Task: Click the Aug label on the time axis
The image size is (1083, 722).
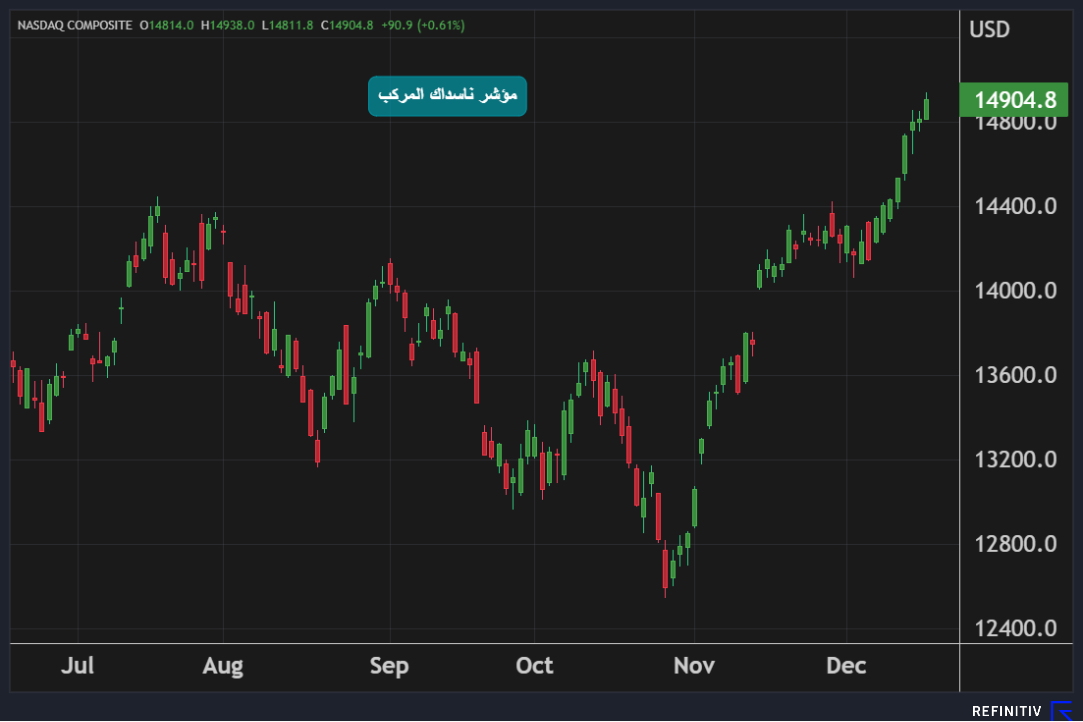Action: [222, 666]
